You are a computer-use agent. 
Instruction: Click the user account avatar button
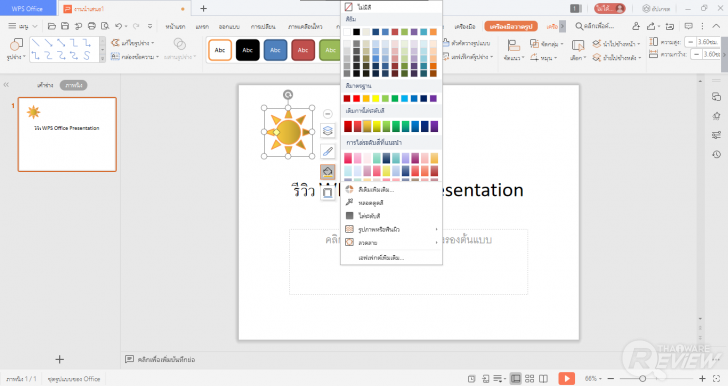pos(610,8)
